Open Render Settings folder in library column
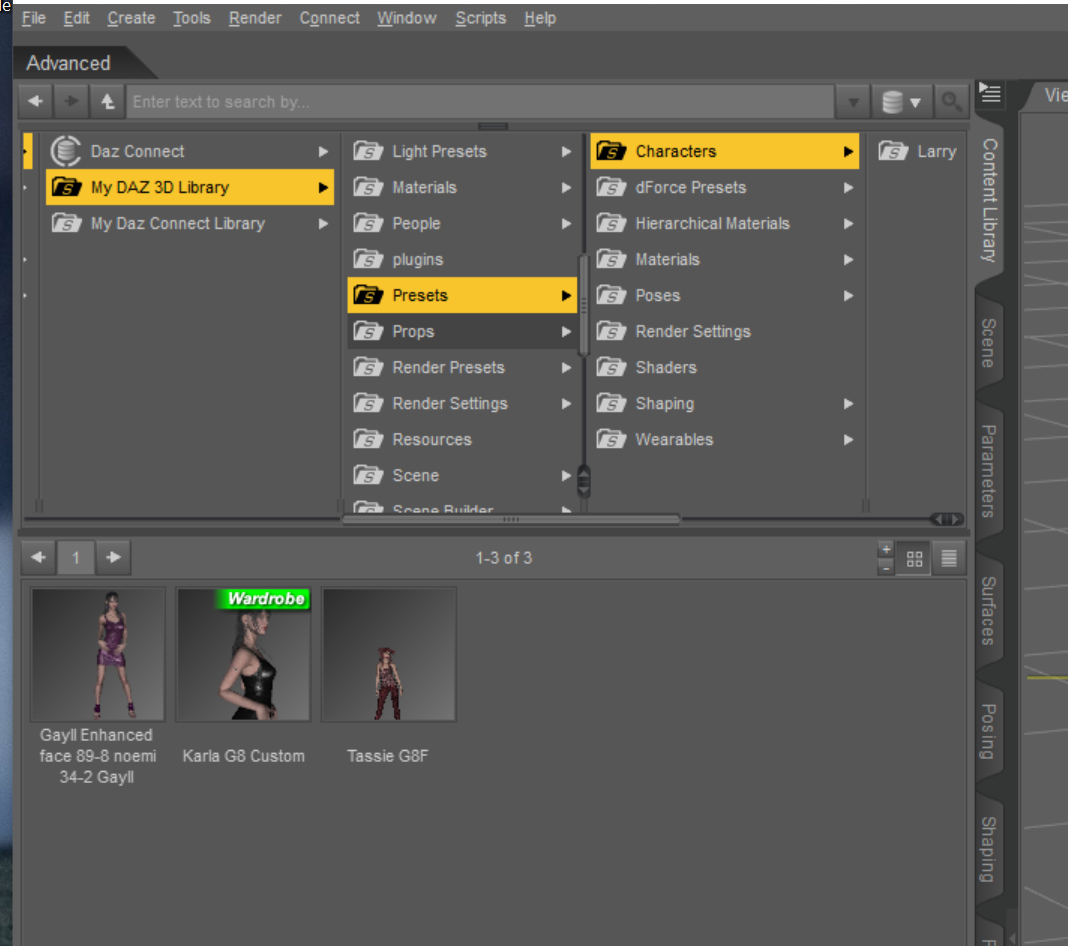The image size is (1068, 946). (x=462, y=404)
